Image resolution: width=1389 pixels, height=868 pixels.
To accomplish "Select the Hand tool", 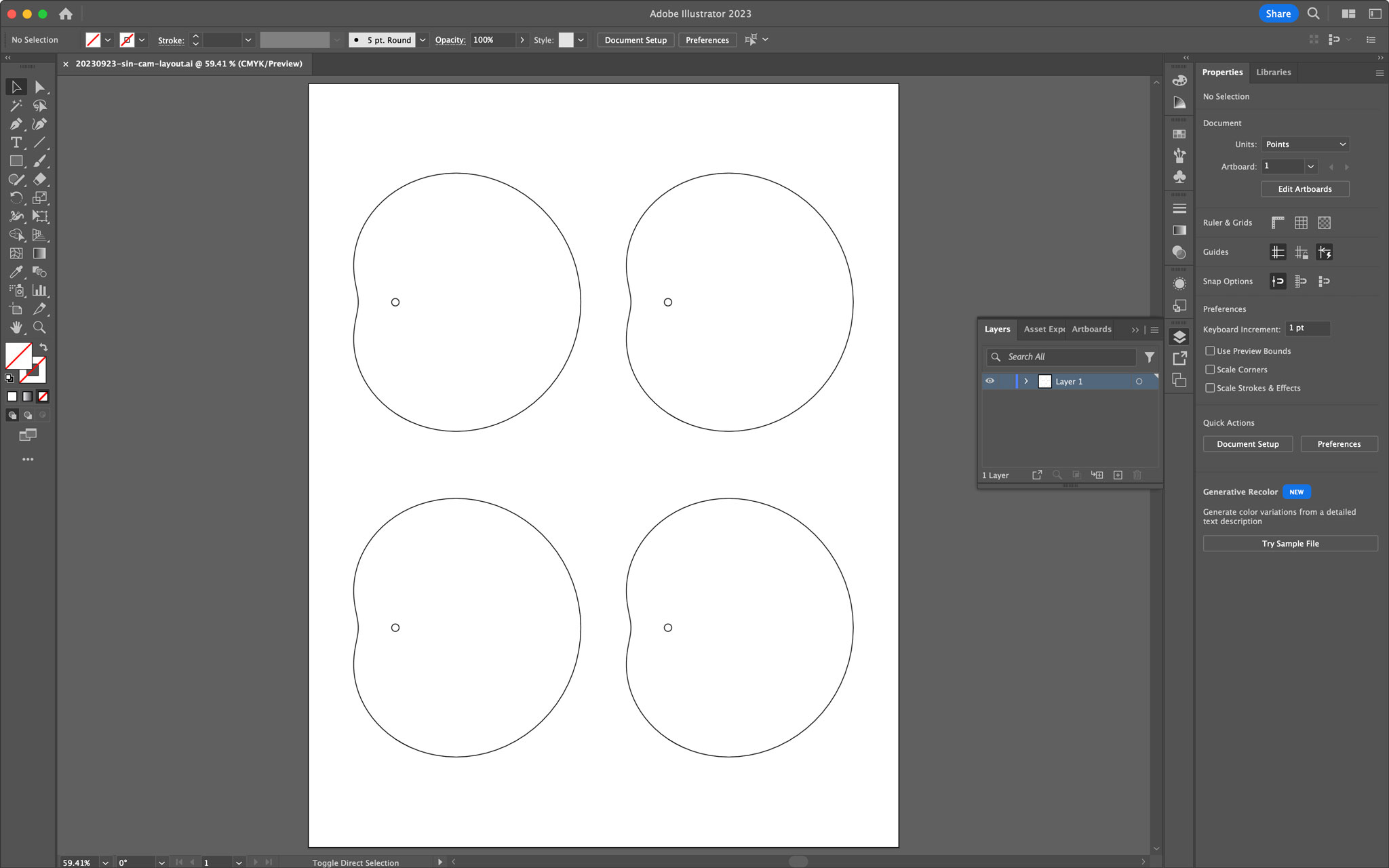I will click(16, 328).
